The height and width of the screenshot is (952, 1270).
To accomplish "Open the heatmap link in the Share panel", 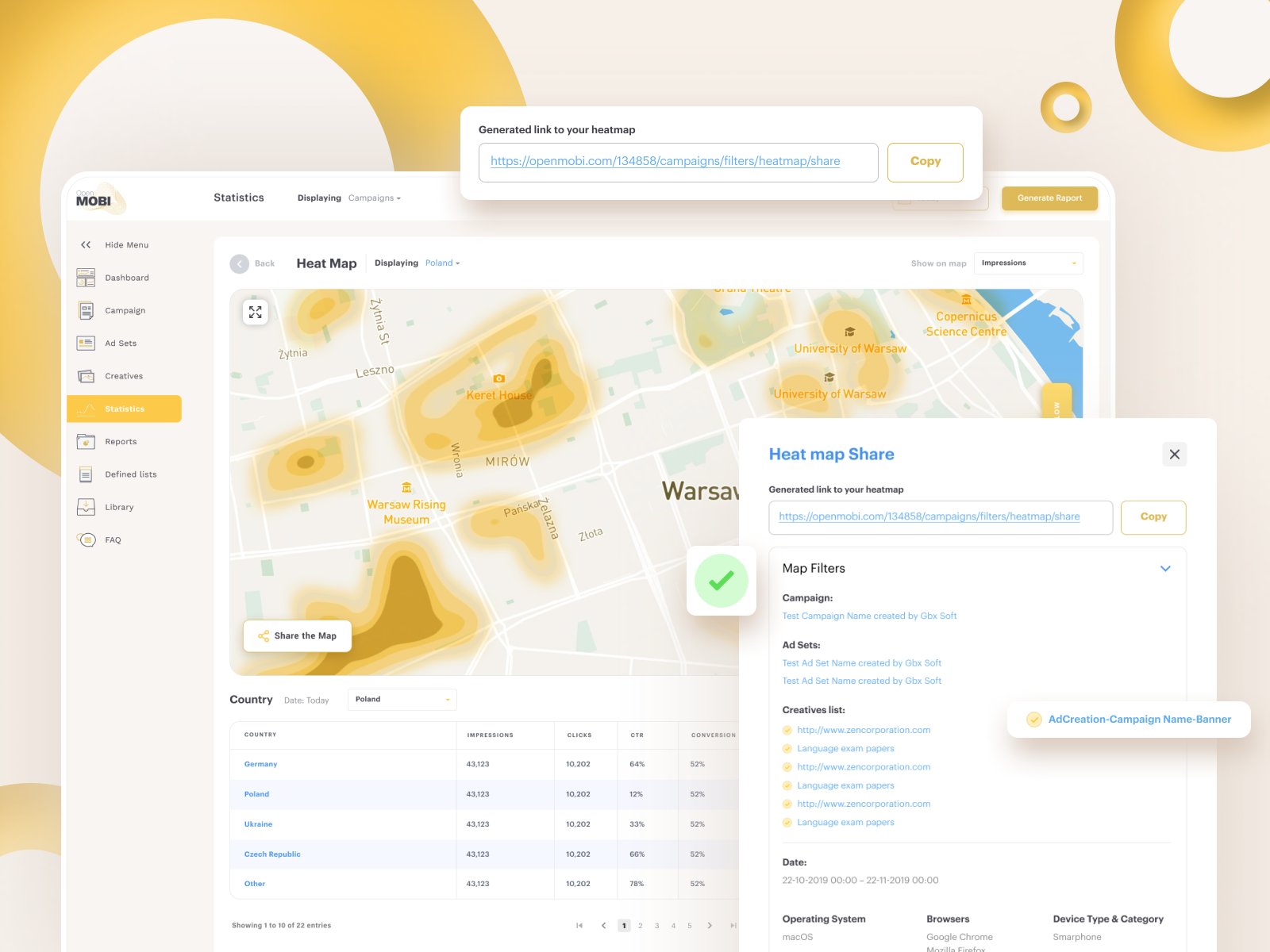I will [929, 516].
